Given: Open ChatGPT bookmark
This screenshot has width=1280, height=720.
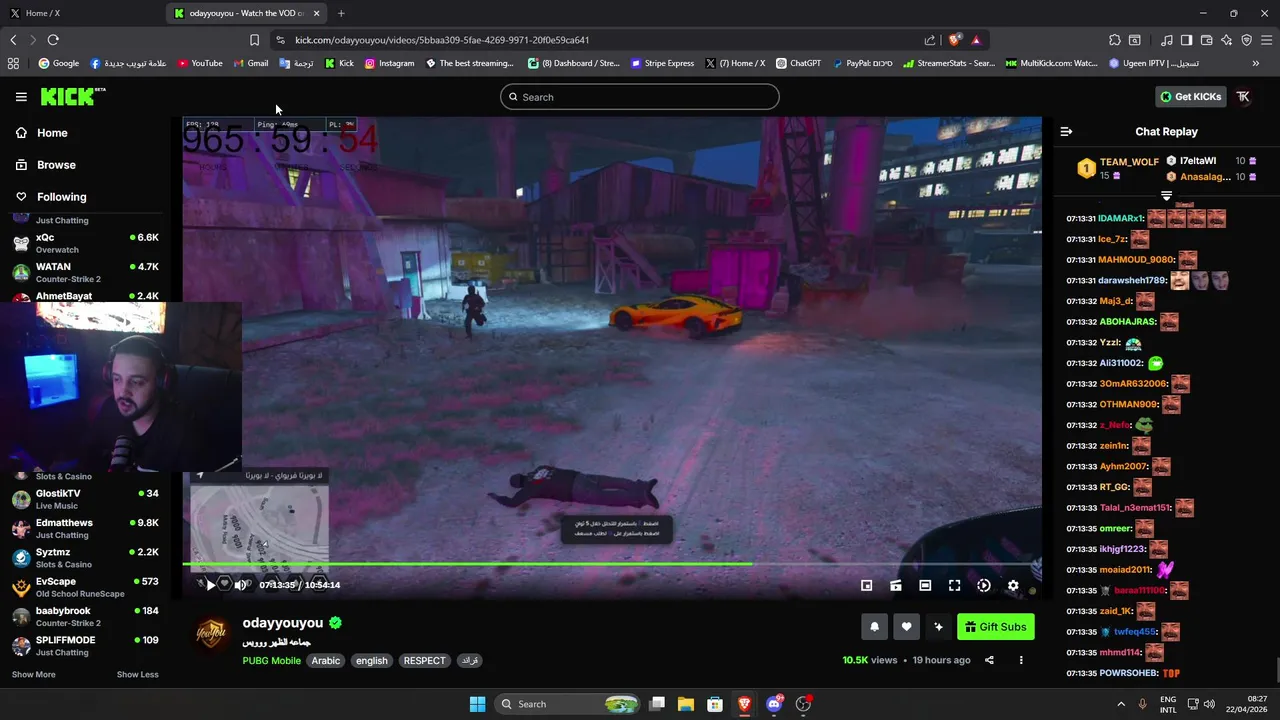Looking at the screenshot, I should click(x=798, y=63).
